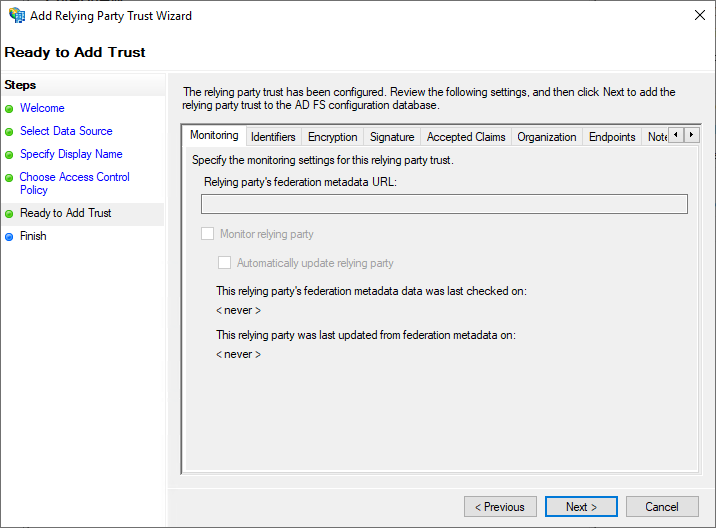This screenshot has height=528, width=716.
Task: Go to the Welcome step
Action: (x=42, y=108)
